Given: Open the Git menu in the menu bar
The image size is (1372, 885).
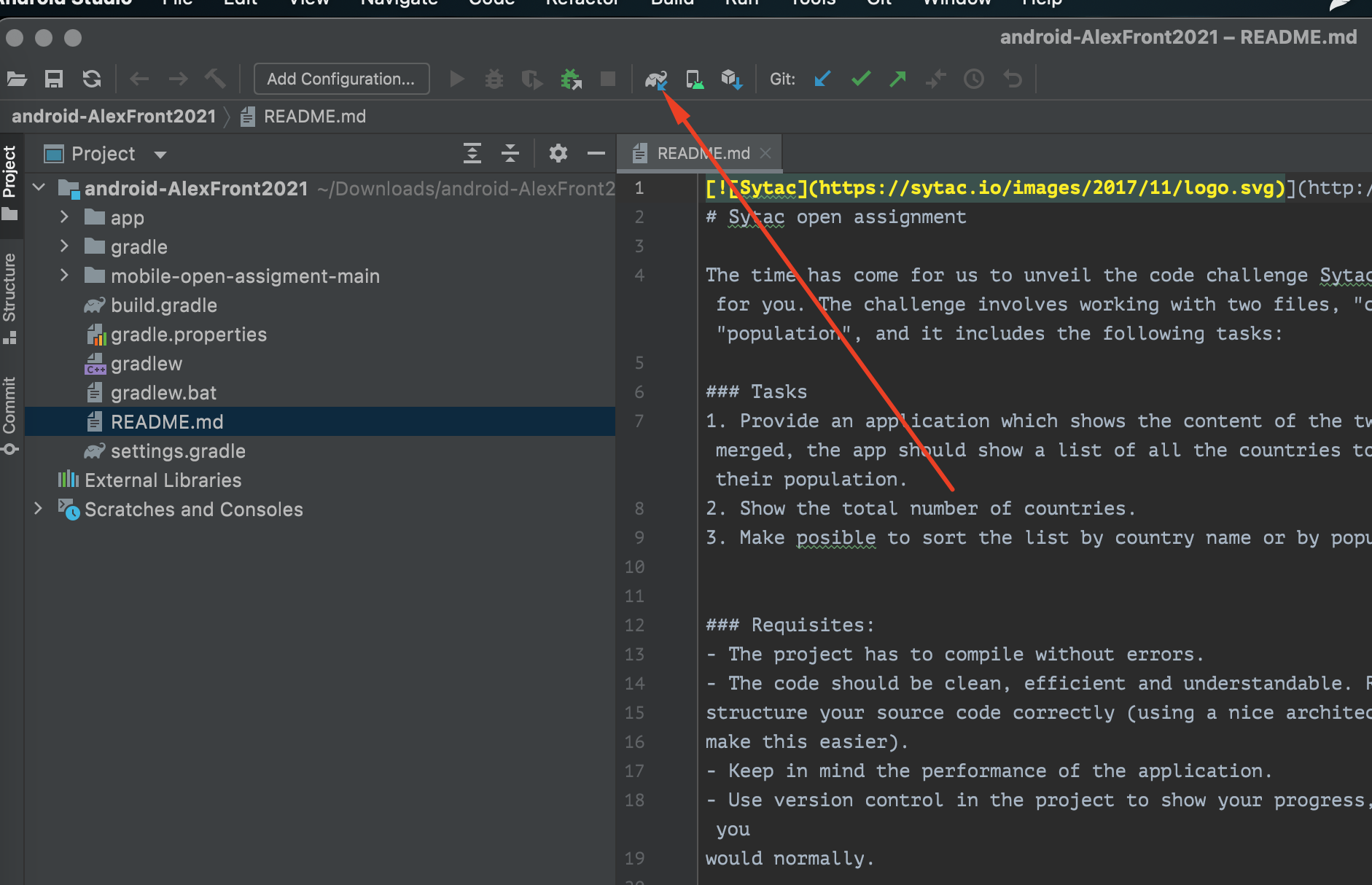Looking at the screenshot, I should click(x=878, y=3).
